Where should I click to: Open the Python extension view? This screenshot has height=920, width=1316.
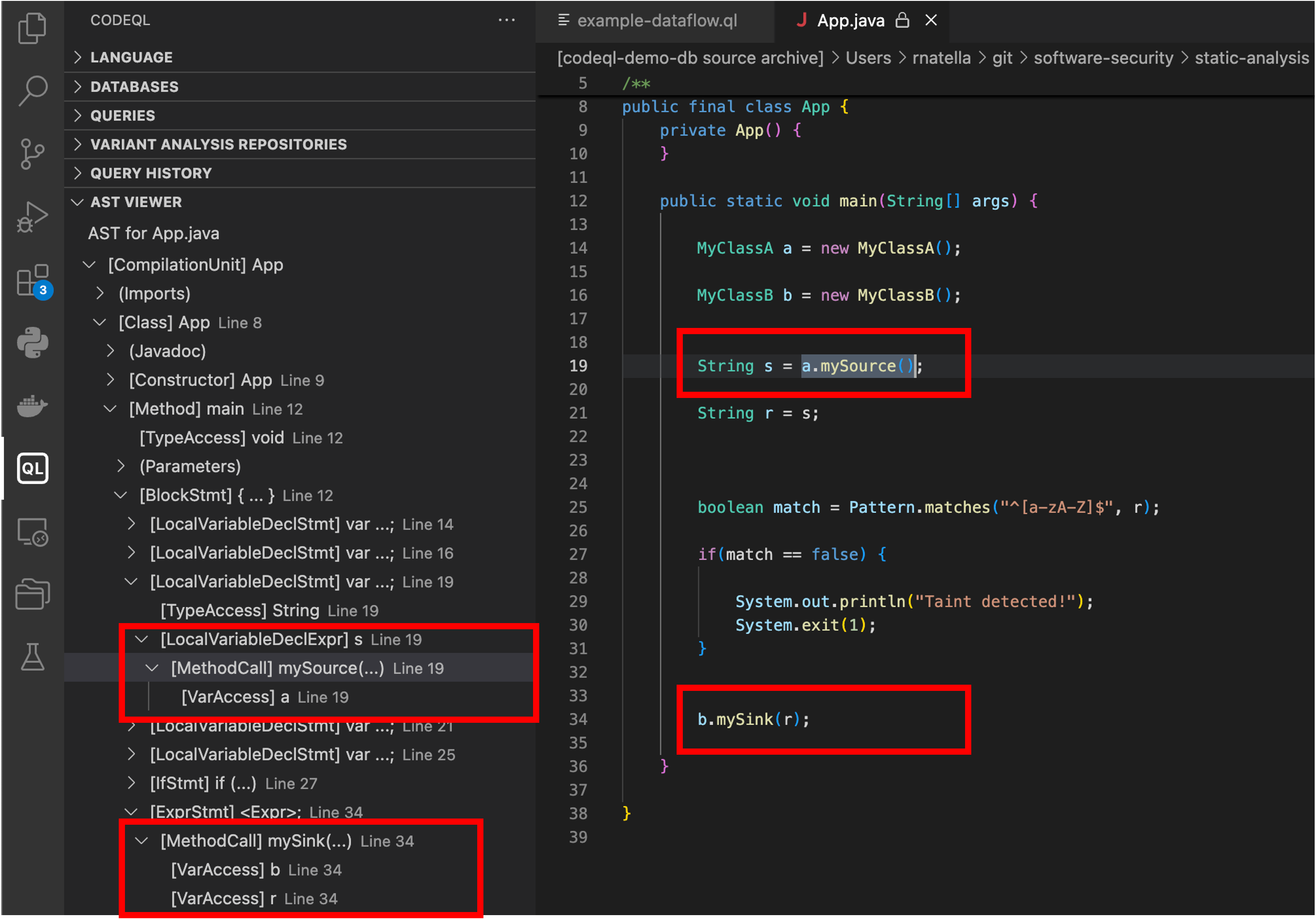[32, 343]
